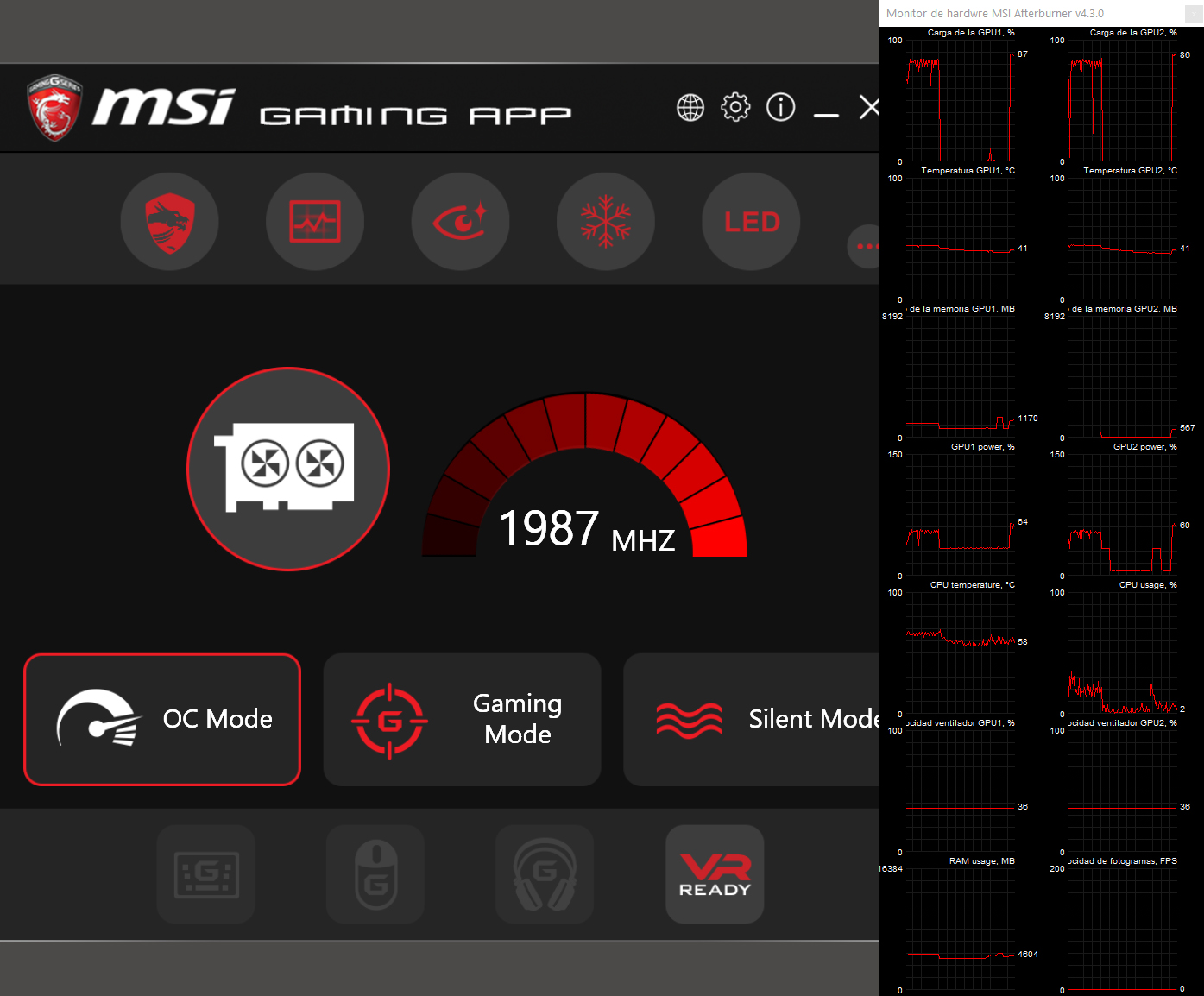Open the VR Ready feature
The width and height of the screenshot is (1204, 996).
click(715, 874)
